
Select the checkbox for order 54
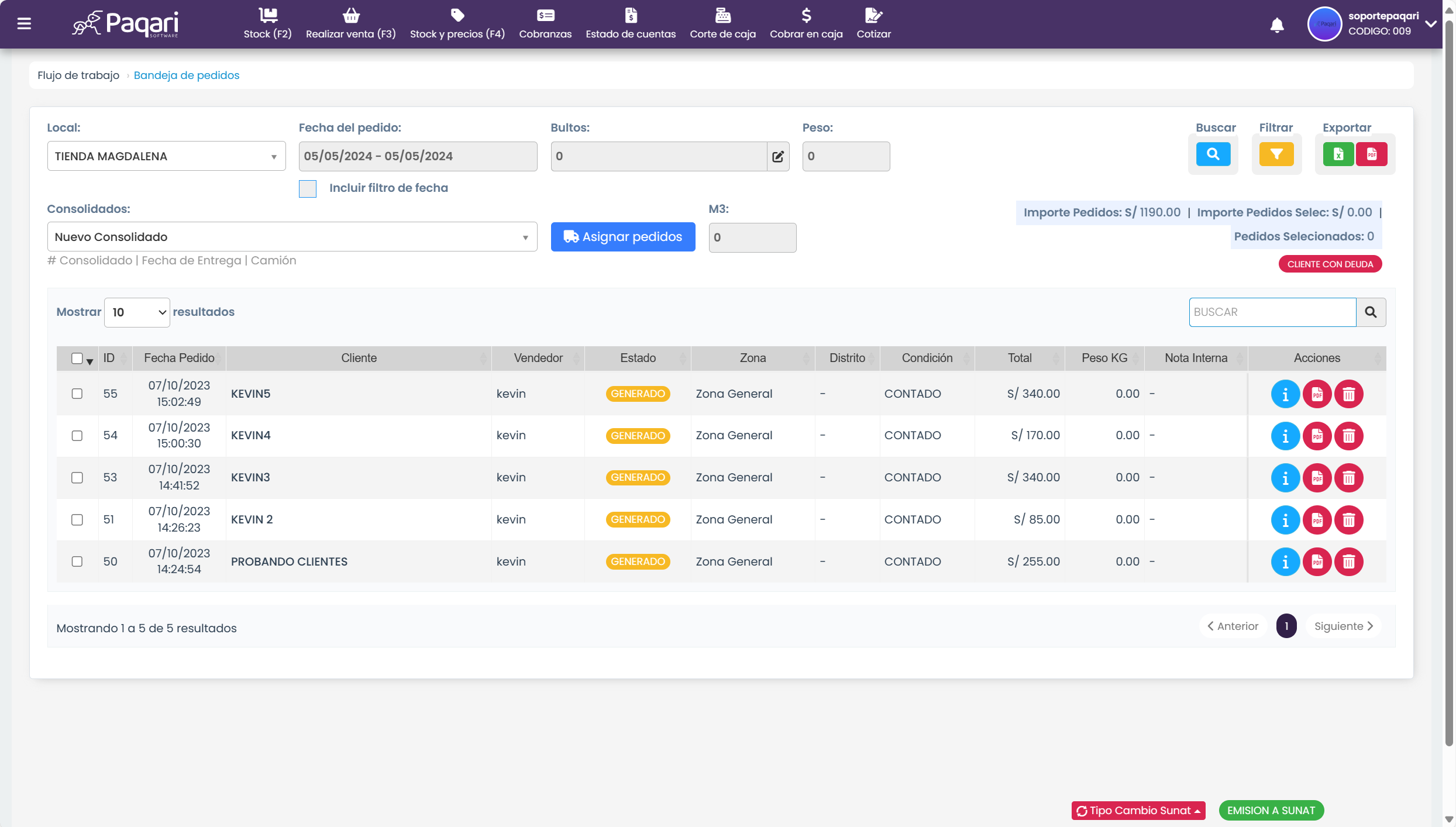77,436
